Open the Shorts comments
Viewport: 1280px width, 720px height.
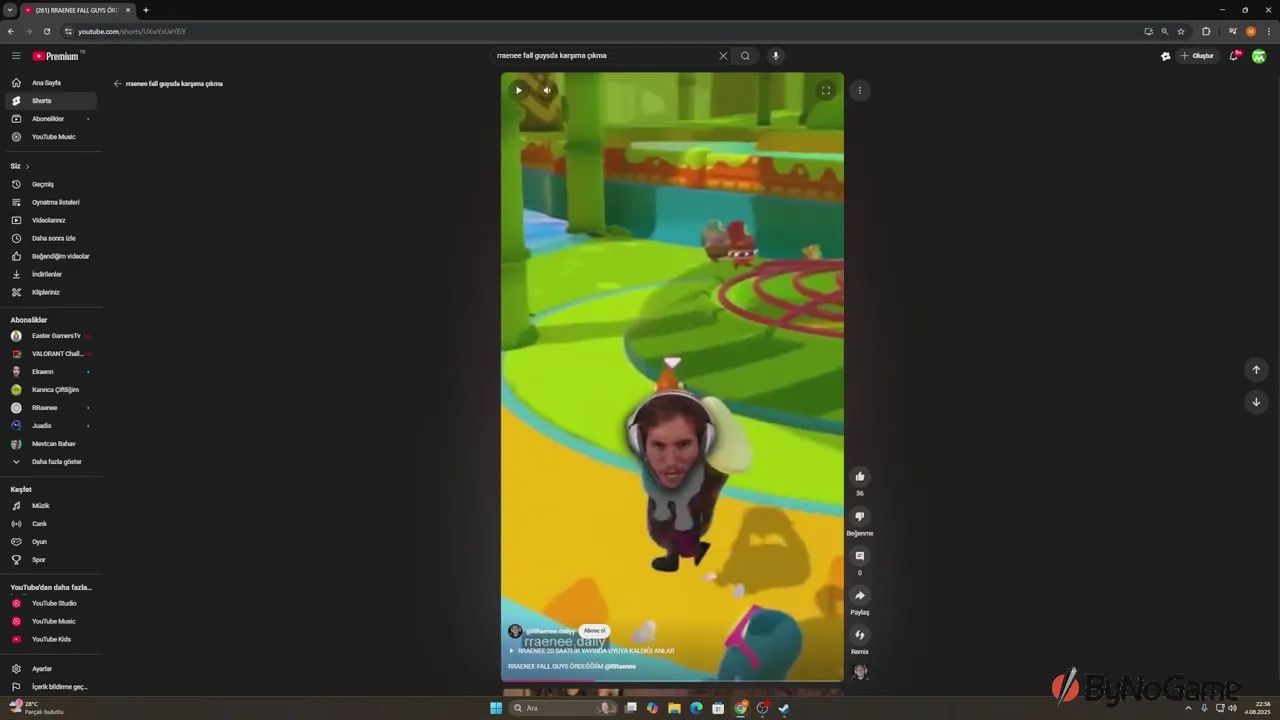(859, 556)
